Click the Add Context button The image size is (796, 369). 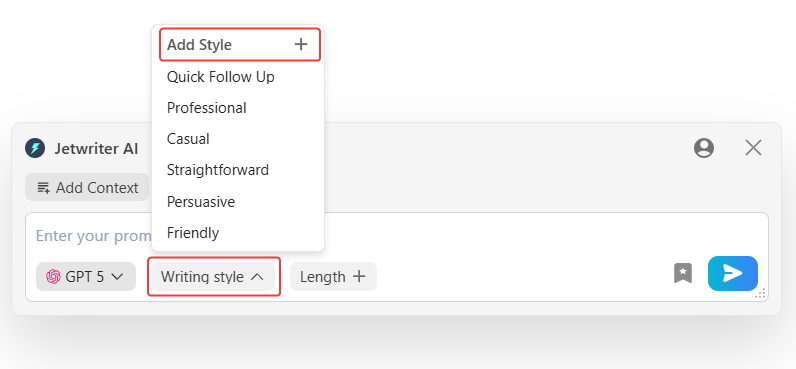87,187
